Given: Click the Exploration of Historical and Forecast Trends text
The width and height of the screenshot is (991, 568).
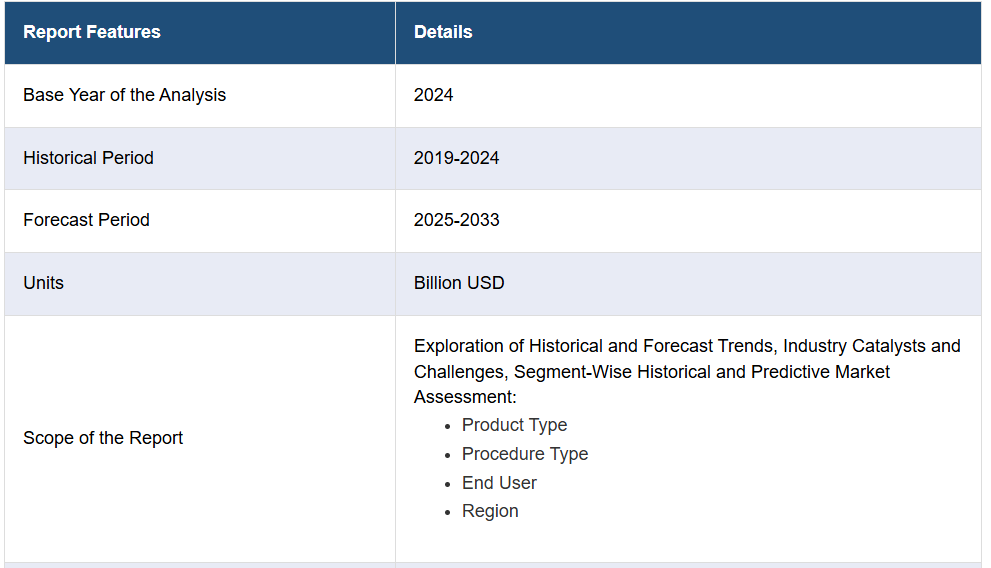Looking at the screenshot, I should point(595,346).
